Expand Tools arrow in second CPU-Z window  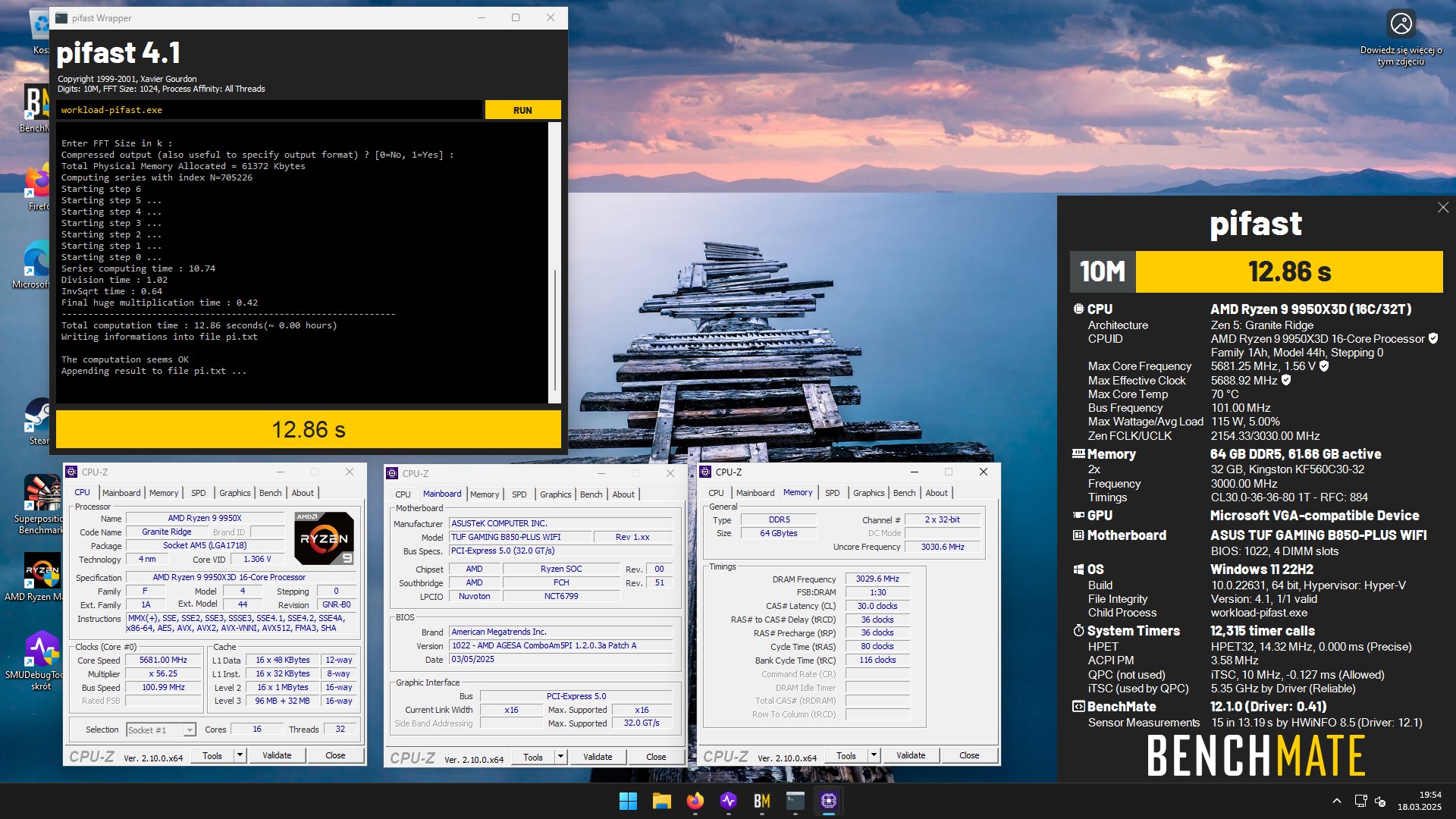click(560, 757)
